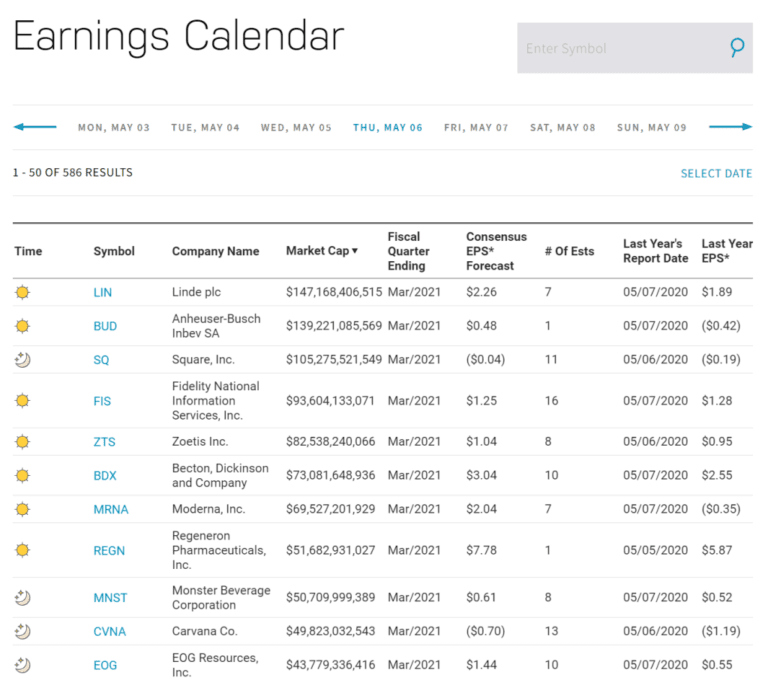
Task: Click the sun icon in Linde row
Action: click(23, 292)
